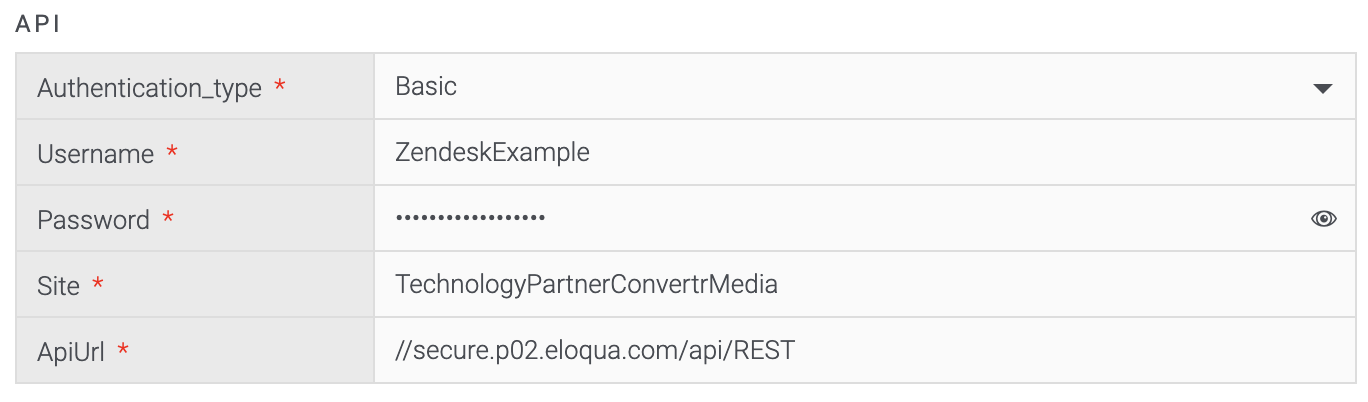Click the Username row label

95,154
